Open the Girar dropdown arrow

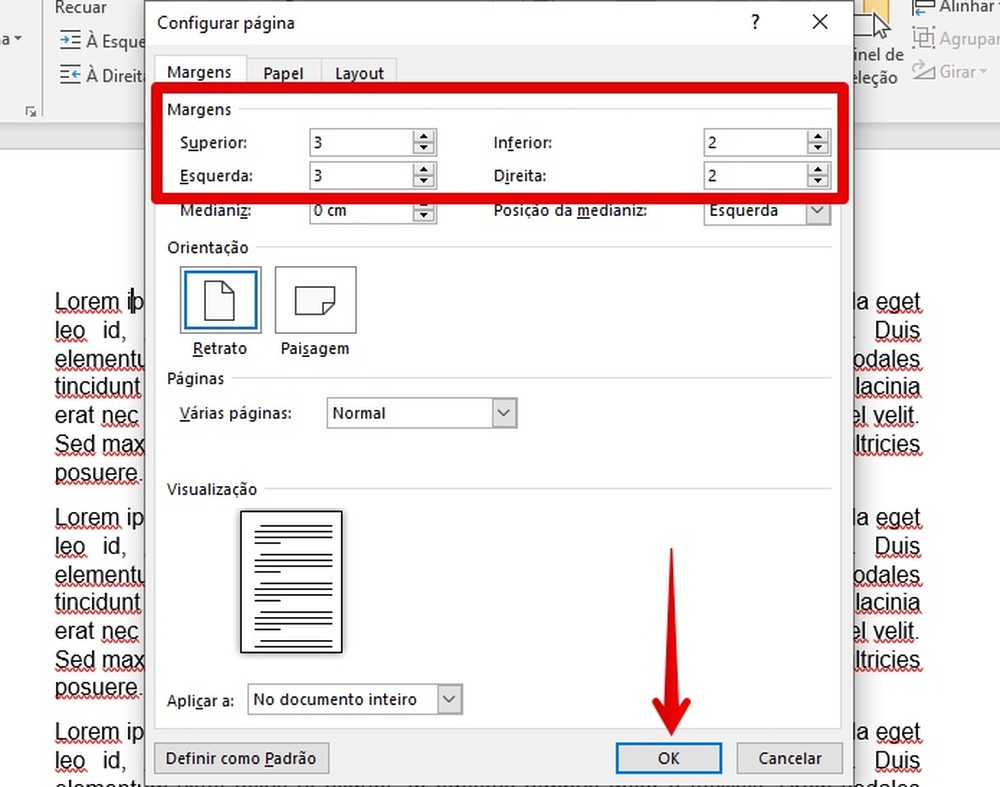(983, 71)
